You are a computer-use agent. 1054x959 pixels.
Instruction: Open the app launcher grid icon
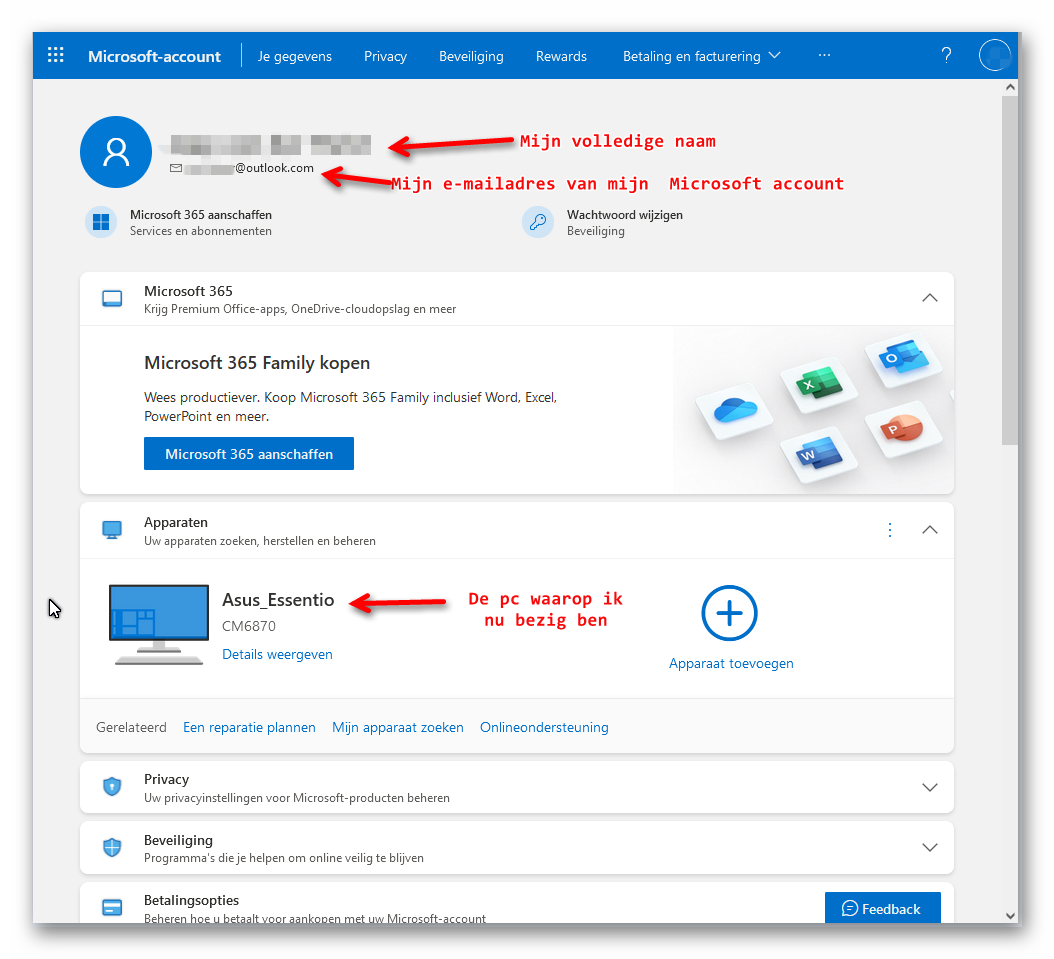coord(56,56)
